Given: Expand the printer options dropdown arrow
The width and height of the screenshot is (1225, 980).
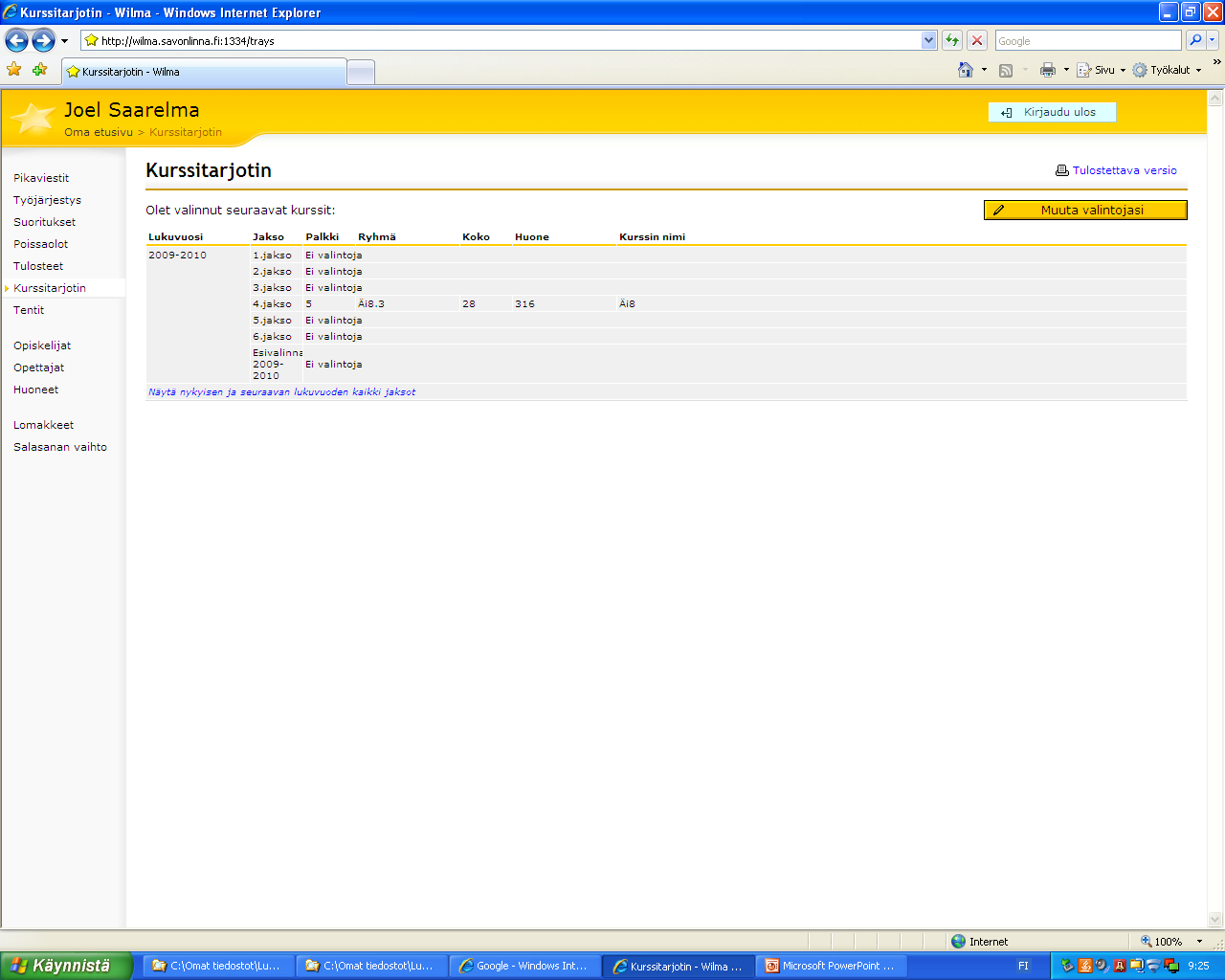Looking at the screenshot, I should point(1066,70).
